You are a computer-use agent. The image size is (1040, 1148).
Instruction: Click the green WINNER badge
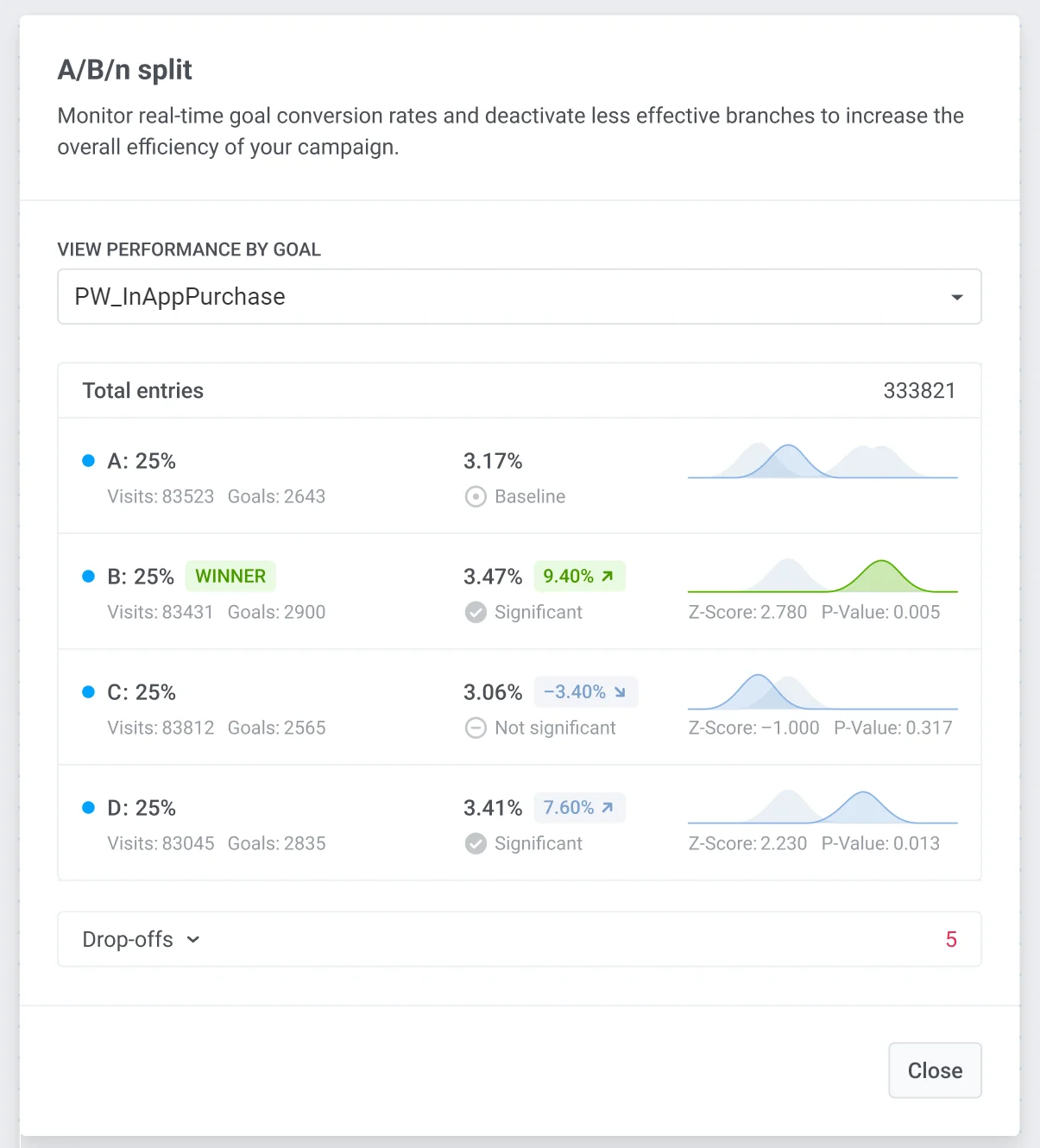(x=230, y=577)
